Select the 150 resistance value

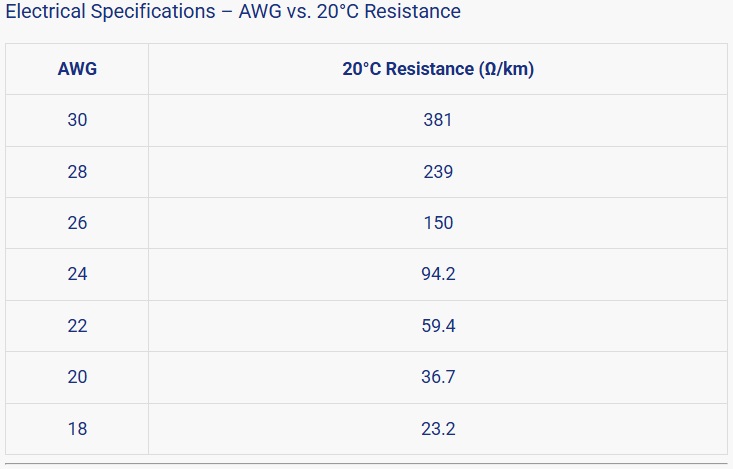pos(438,223)
